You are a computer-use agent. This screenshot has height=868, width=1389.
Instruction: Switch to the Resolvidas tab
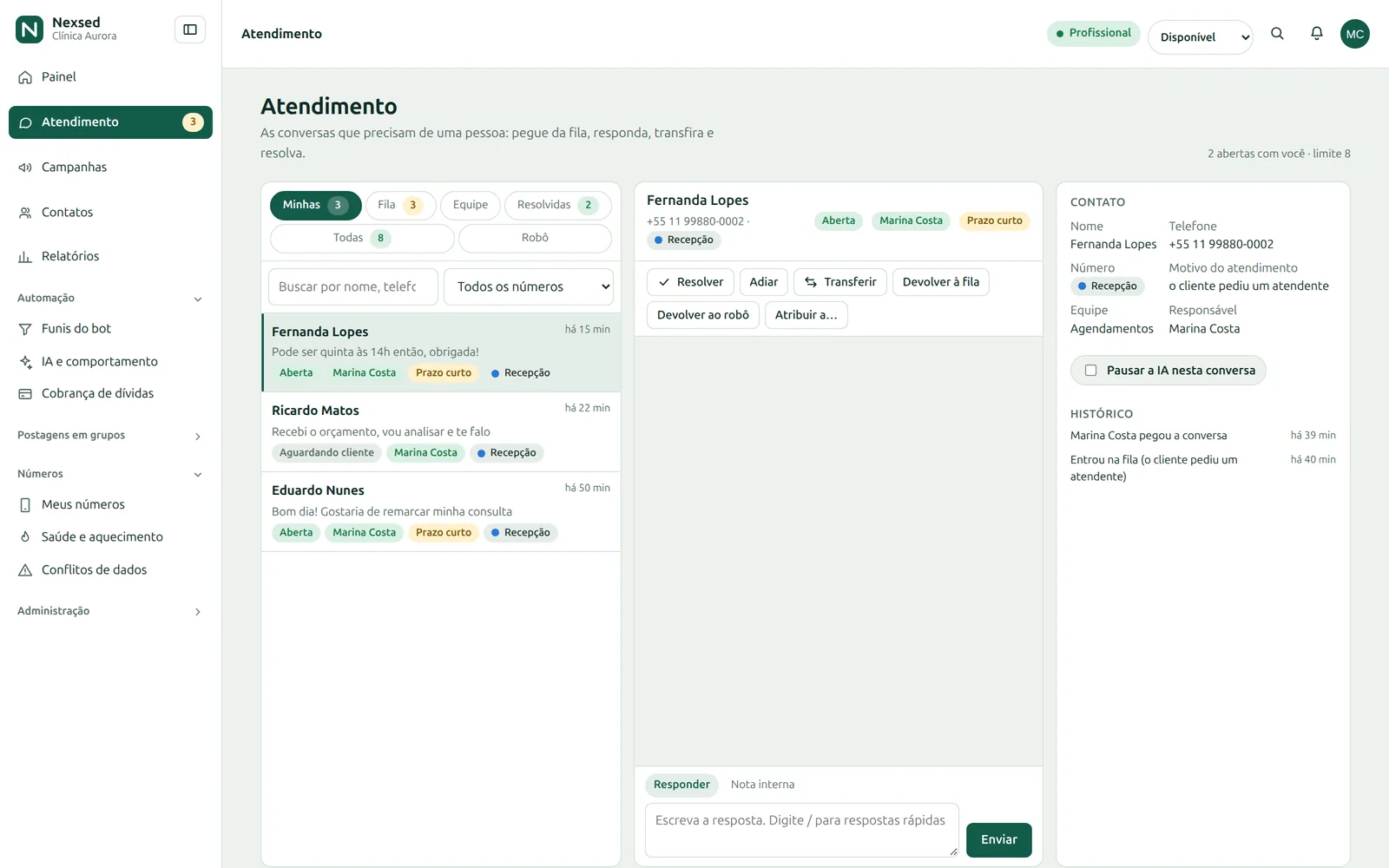[558, 206]
